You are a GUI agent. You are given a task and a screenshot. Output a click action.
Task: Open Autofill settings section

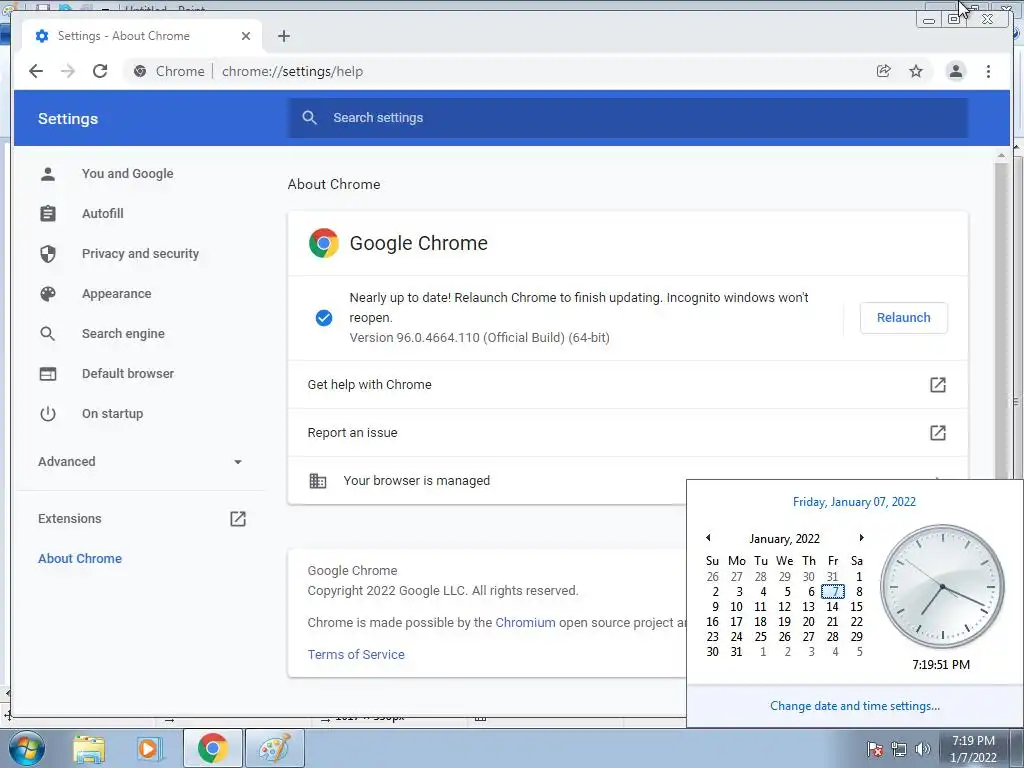pyautogui.click(x=103, y=214)
